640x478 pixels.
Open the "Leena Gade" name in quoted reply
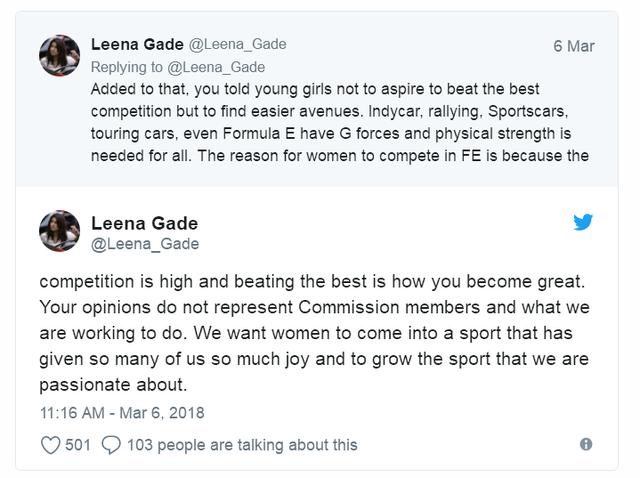tap(136, 45)
